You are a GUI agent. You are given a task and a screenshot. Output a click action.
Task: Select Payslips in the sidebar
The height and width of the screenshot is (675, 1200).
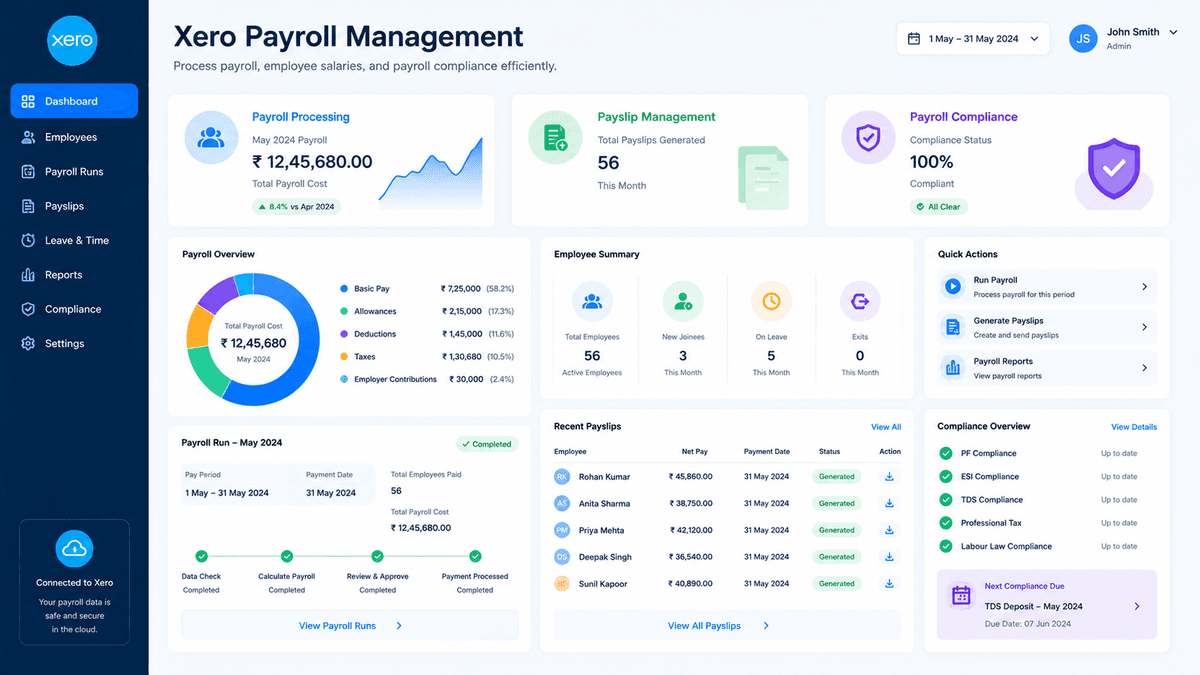click(74, 206)
